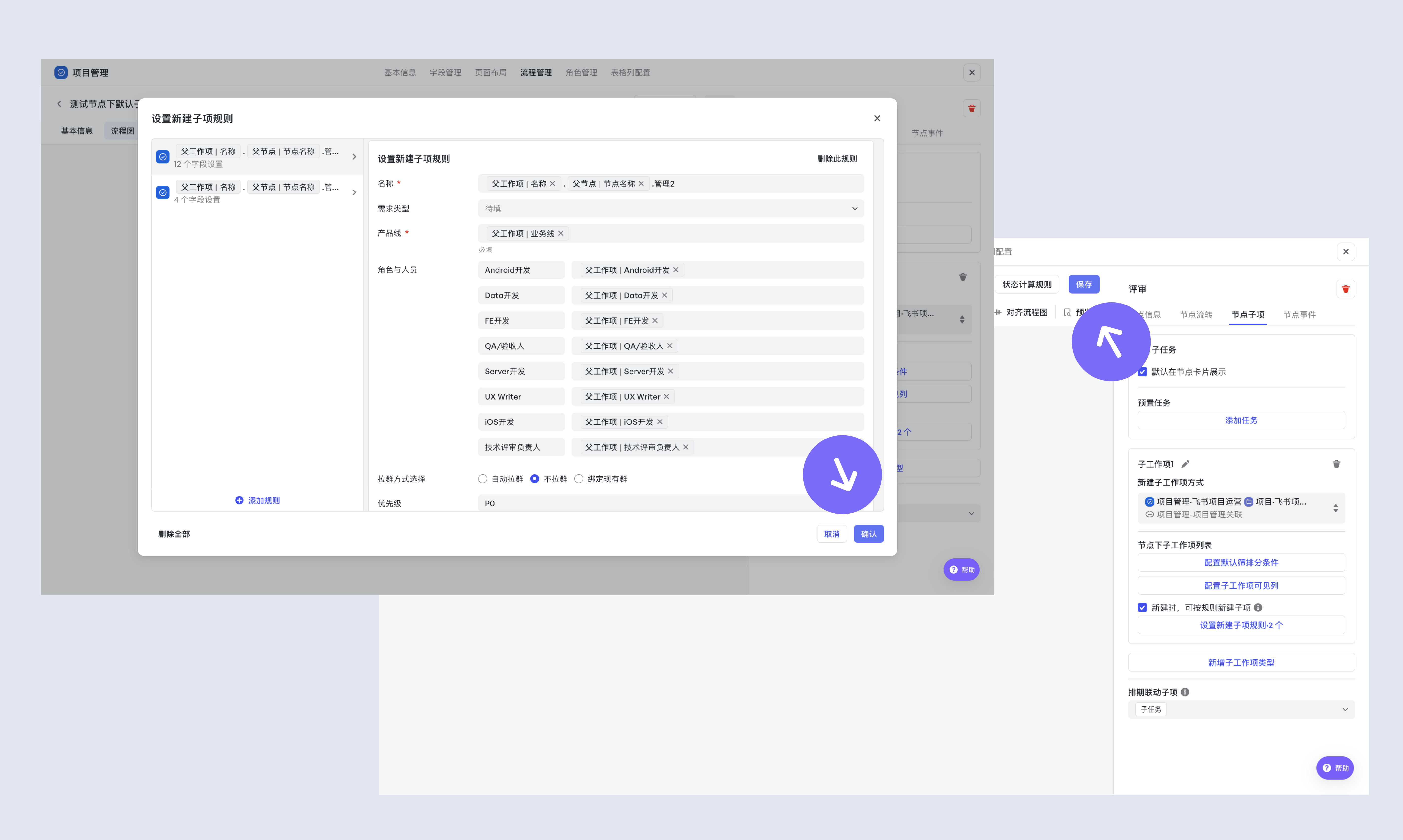Remove the 父工作项 | Data开发 tag

tap(665, 295)
